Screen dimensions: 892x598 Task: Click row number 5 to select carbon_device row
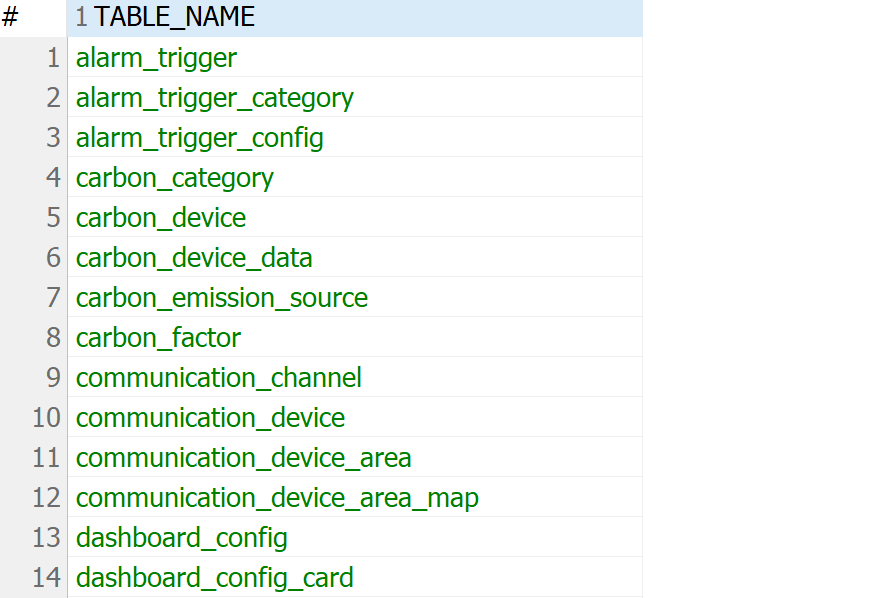click(x=53, y=217)
